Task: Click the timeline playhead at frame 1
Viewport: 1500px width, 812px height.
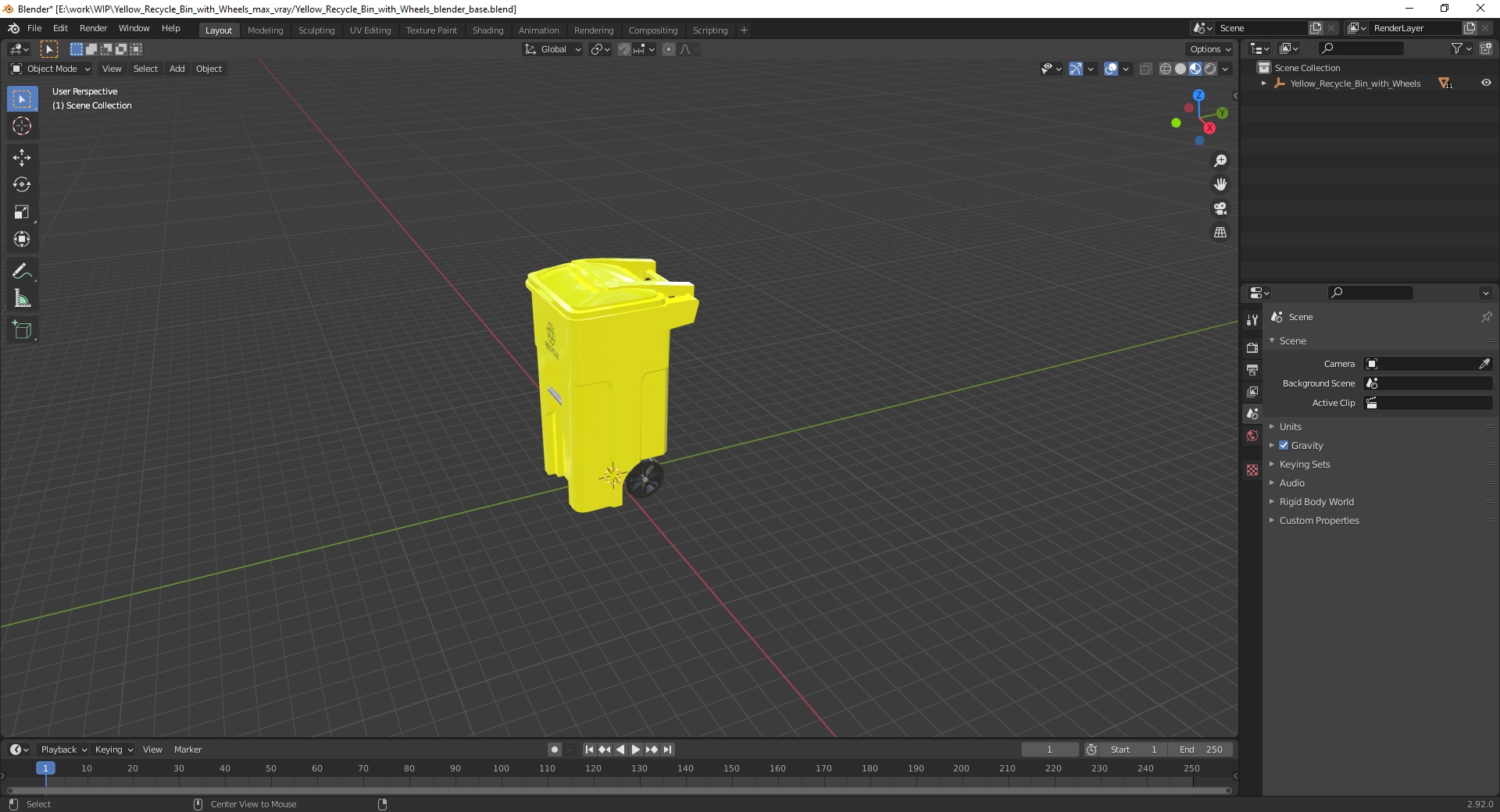Action: pos(45,768)
